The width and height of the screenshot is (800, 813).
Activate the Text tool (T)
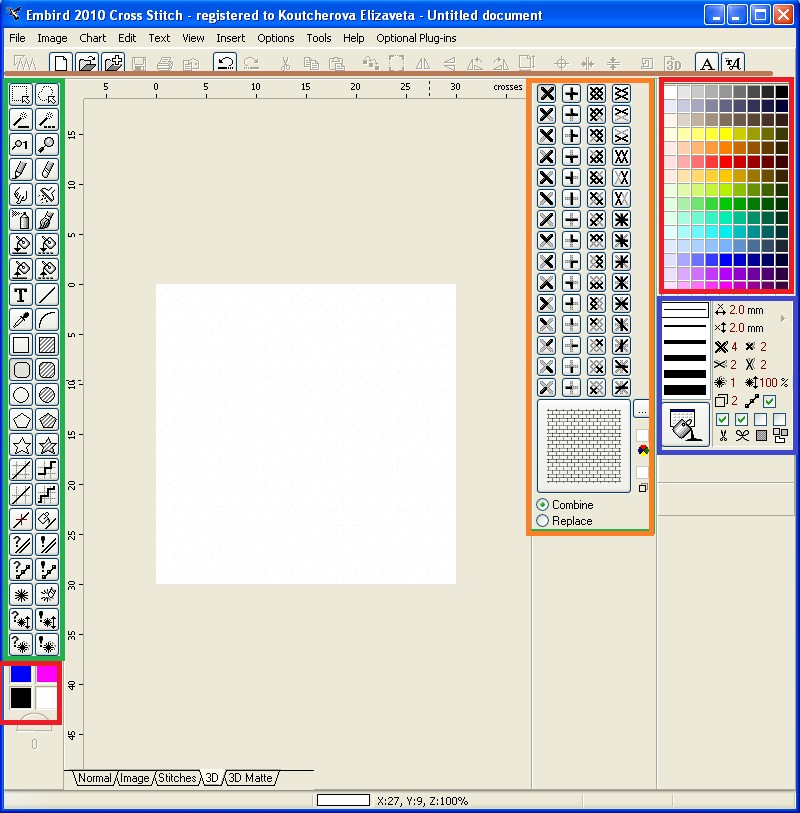point(21,295)
